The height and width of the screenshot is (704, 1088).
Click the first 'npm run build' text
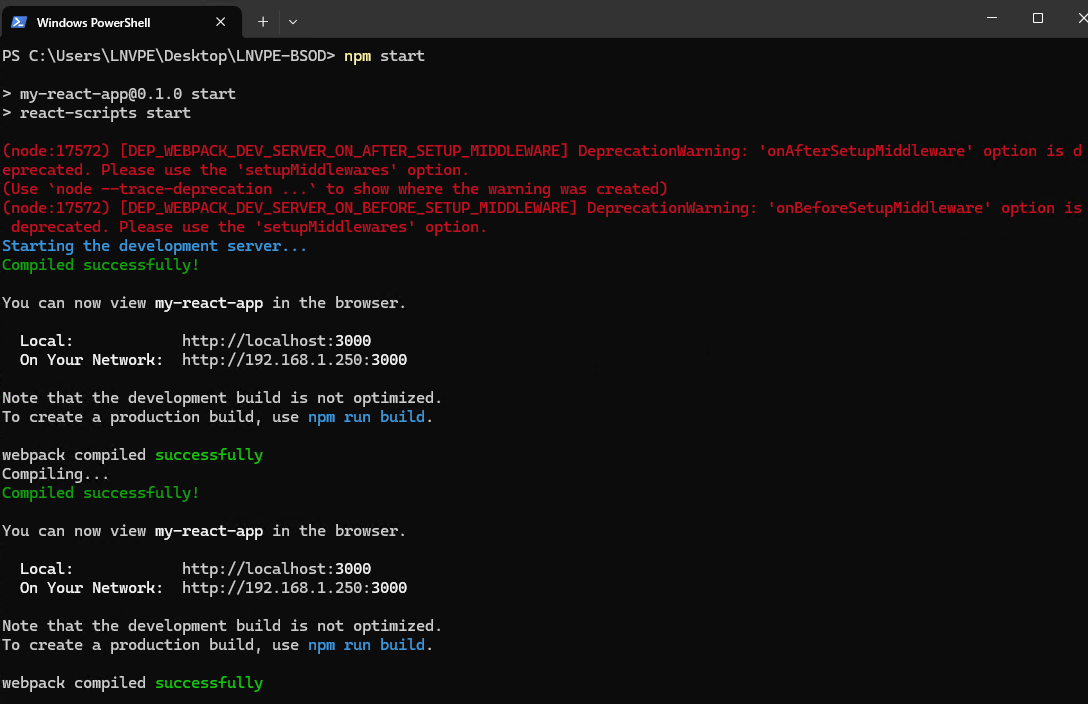[x=366, y=417]
